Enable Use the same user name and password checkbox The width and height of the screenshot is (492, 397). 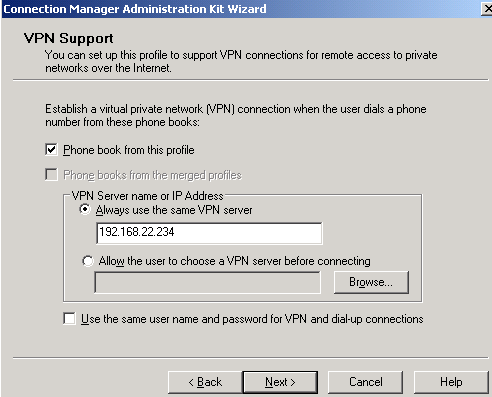tap(69, 318)
